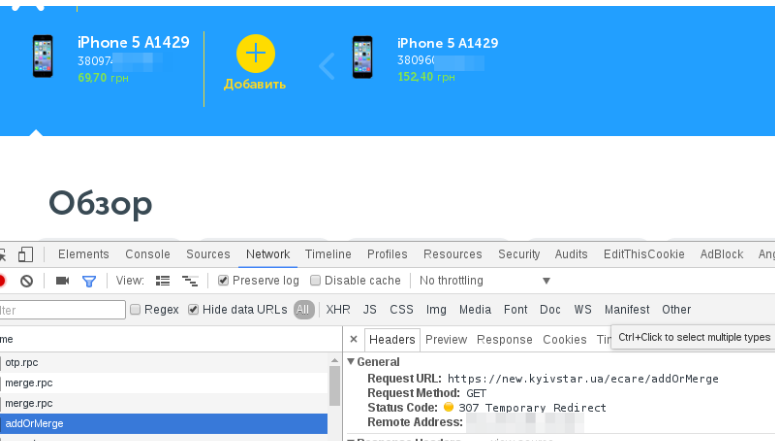Click the second iPhone 5 A1429 title
Viewport: 775px width, 441px height.
click(448, 44)
